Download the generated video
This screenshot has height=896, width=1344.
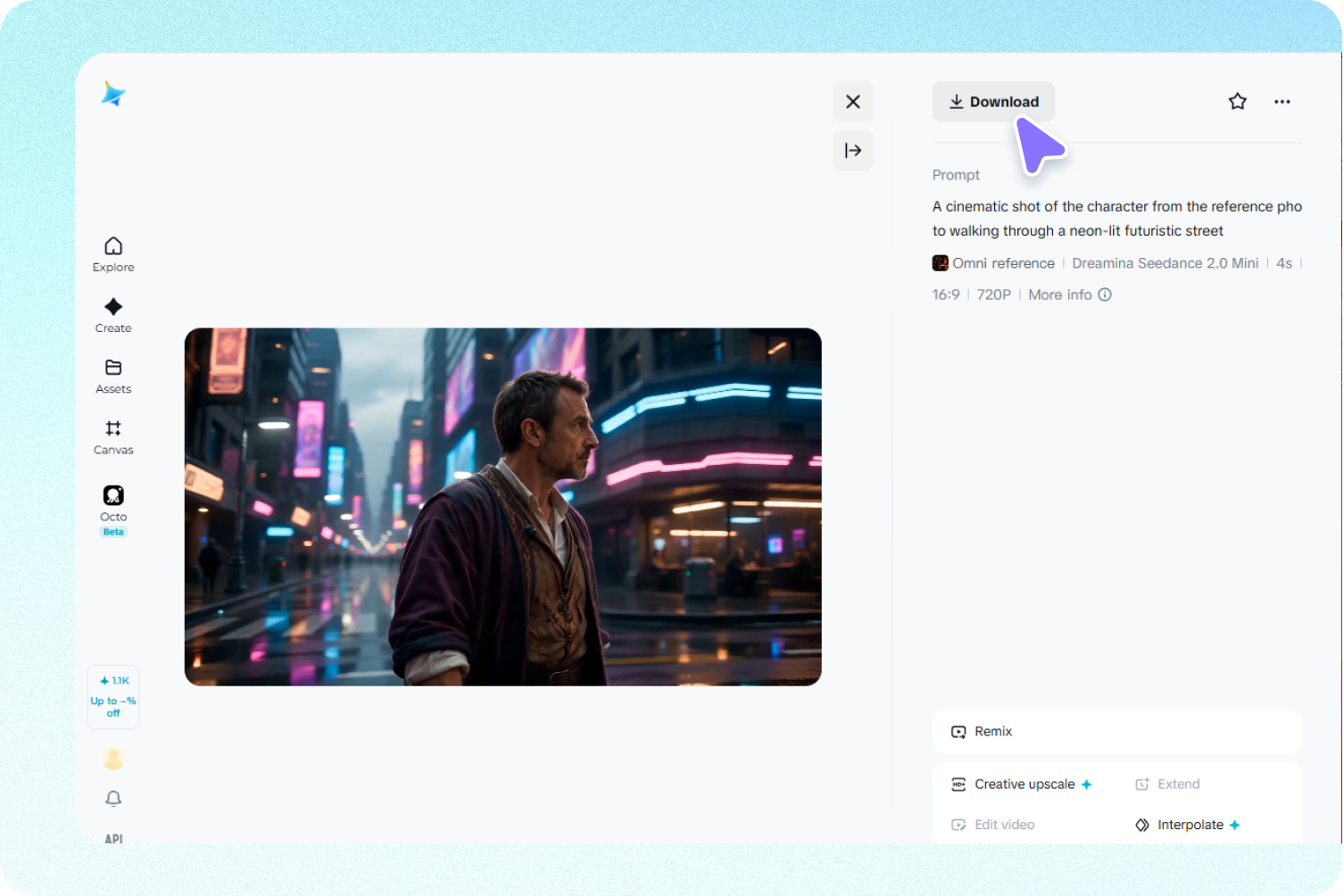point(993,102)
